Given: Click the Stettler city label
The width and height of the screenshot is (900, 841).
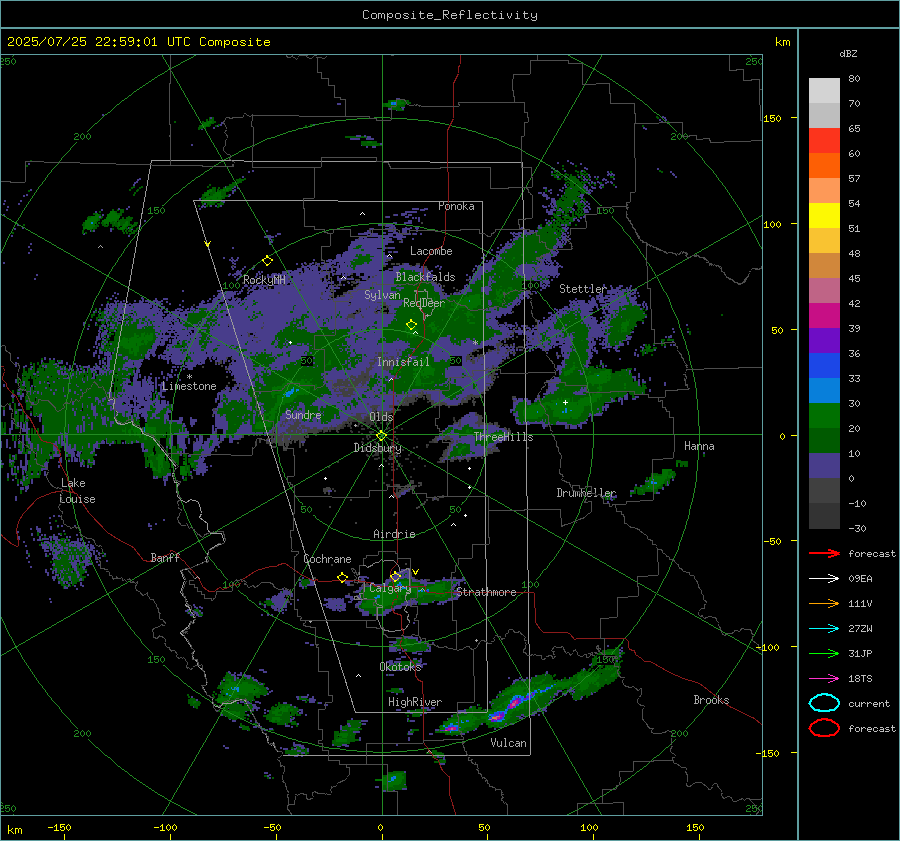Looking at the screenshot, I should click(583, 289).
